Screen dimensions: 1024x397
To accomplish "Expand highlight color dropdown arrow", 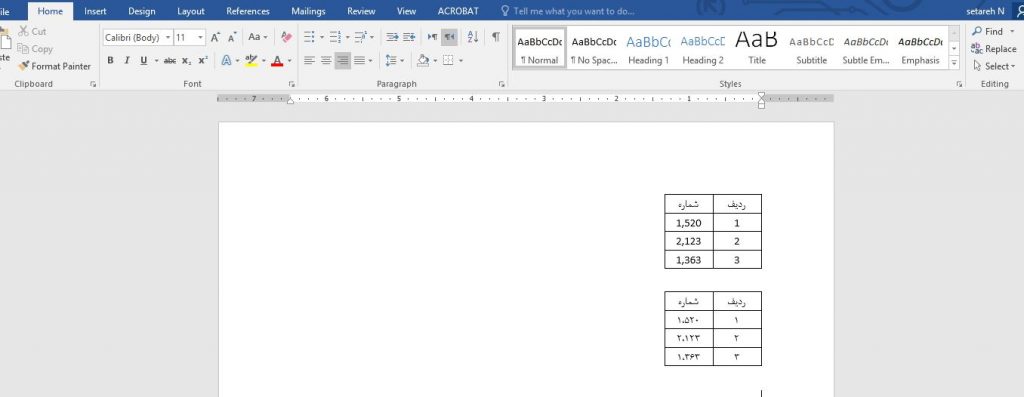I will point(264,60).
